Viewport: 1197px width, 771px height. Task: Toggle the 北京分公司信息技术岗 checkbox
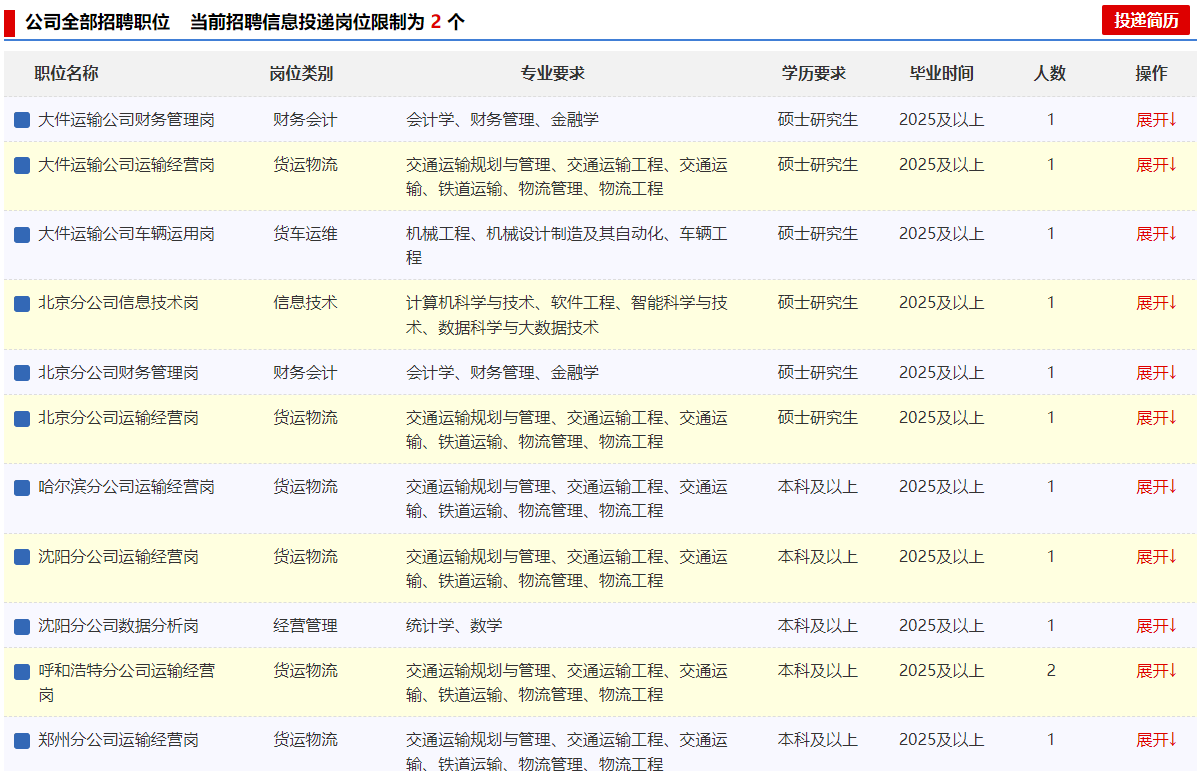22,303
